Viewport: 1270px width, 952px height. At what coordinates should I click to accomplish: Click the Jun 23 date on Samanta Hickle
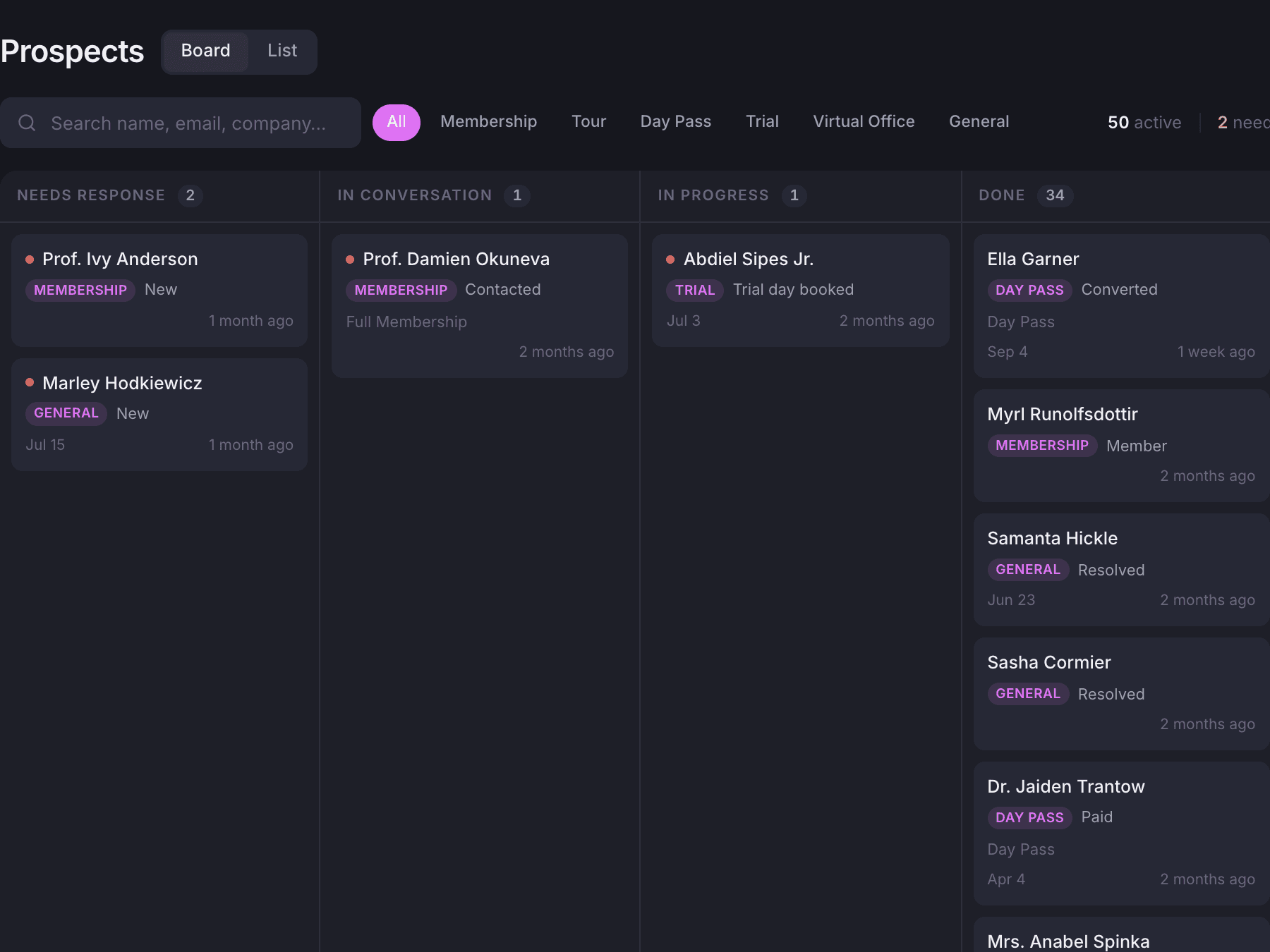(1011, 600)
